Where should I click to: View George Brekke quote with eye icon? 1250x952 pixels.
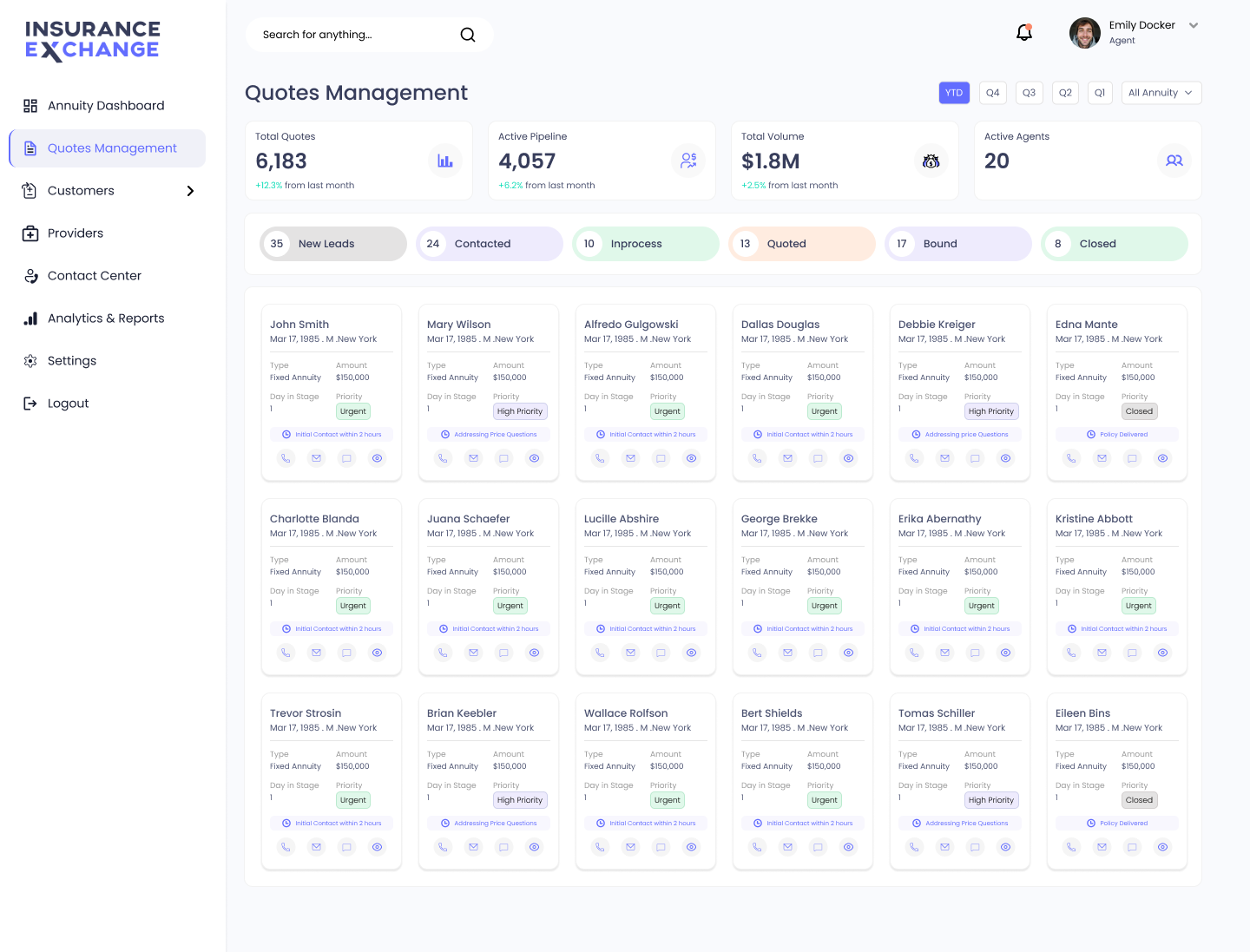coord(848,653)
